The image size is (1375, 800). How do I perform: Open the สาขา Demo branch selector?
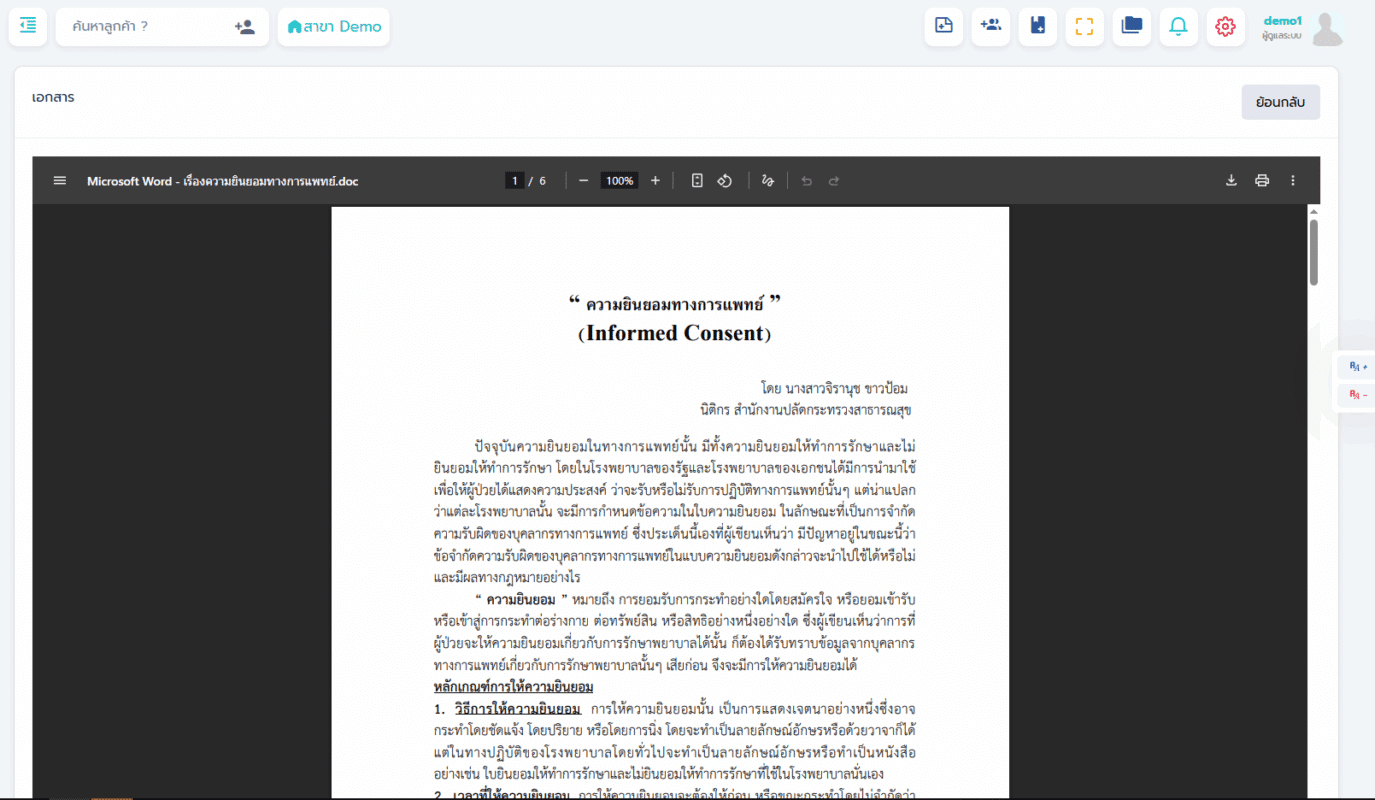(x=334, y=27)
